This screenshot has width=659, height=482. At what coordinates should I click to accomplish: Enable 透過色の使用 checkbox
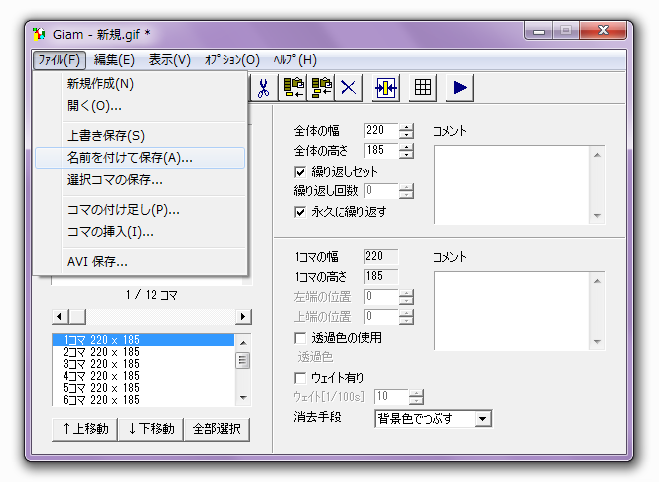[300, 338]
